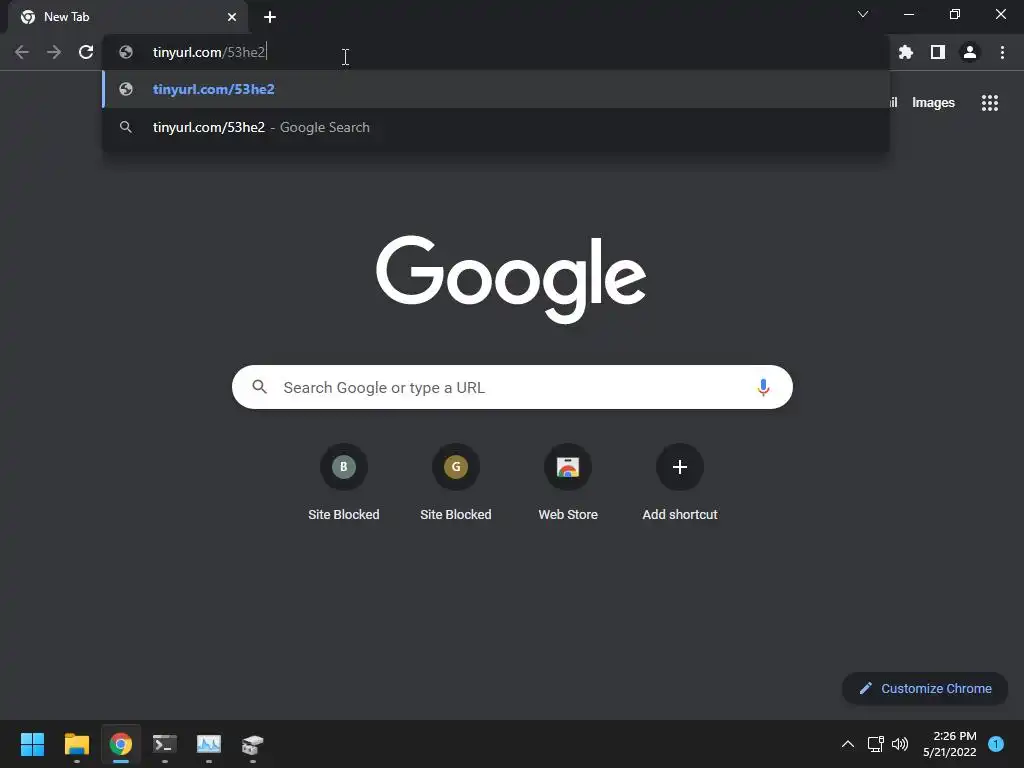The height and width of the screenshot is (768, 1024).
Task: Click the address bar text
Action: (209, 52)
